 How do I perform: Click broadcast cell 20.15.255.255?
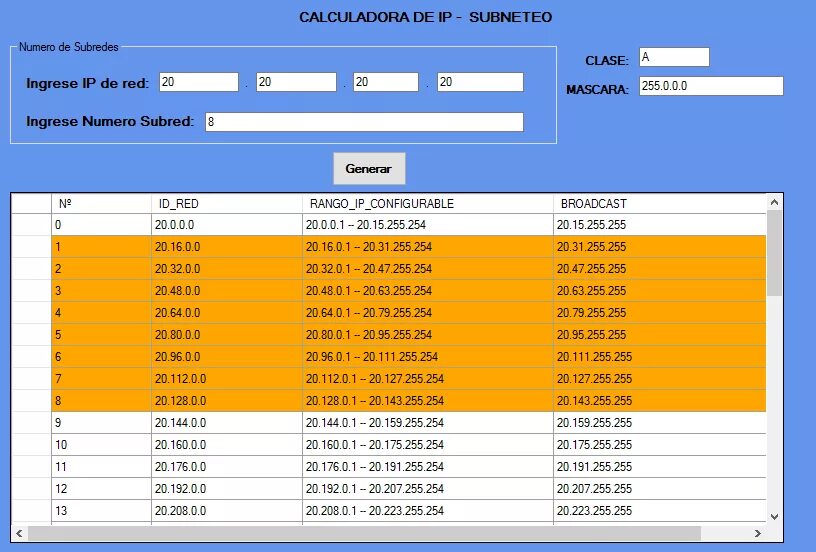click(x=660, y=225)
